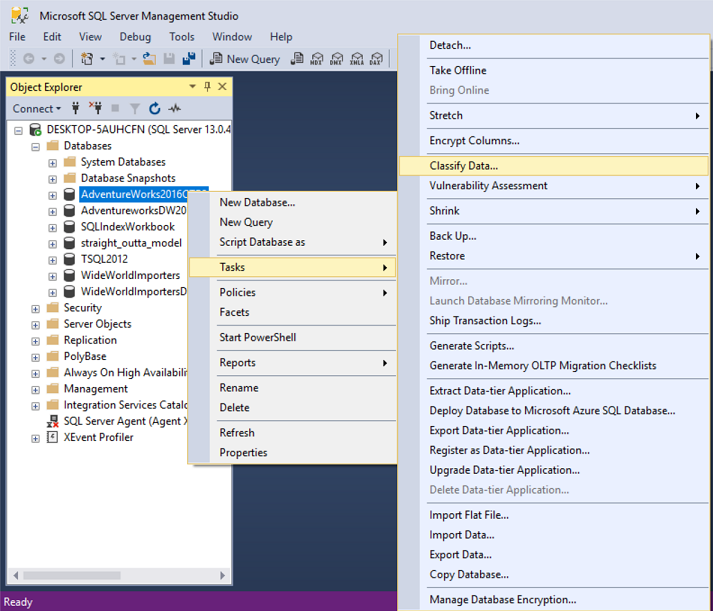Select Take Offline menu entry
The width and height of the screenshot is (713, 611).
point(553,70)
